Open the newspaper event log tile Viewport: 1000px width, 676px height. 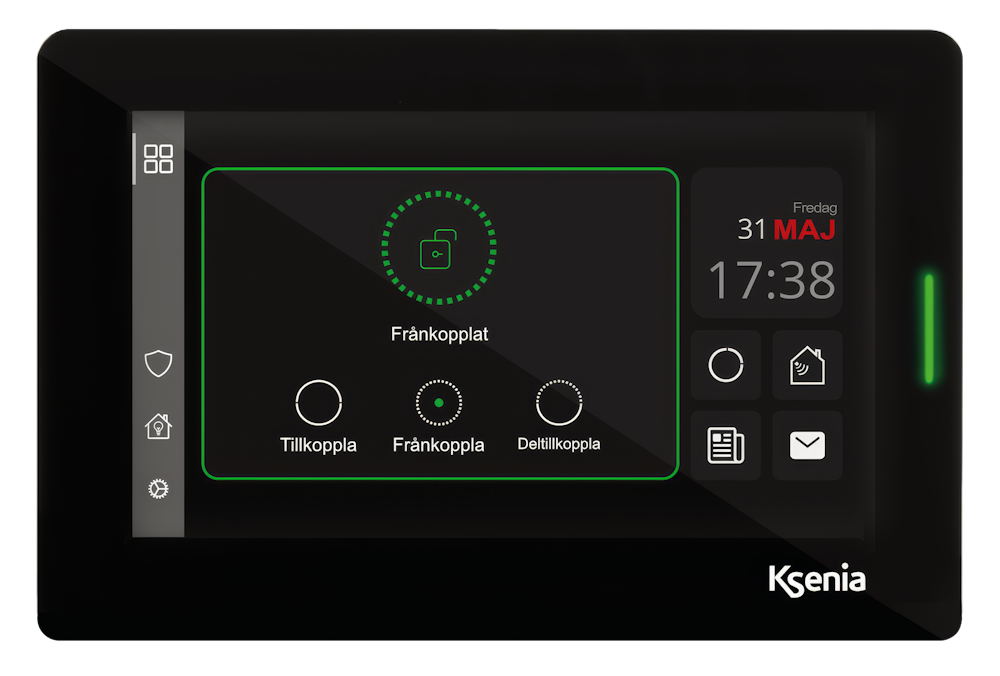(x=726, y=446)
